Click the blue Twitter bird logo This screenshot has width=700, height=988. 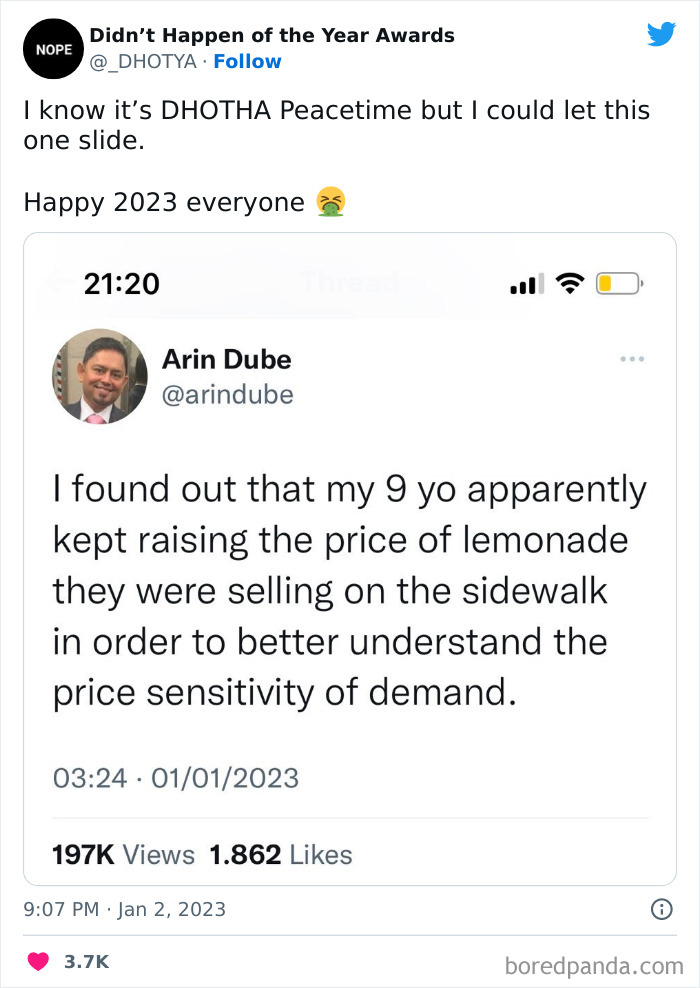point(661,35)
